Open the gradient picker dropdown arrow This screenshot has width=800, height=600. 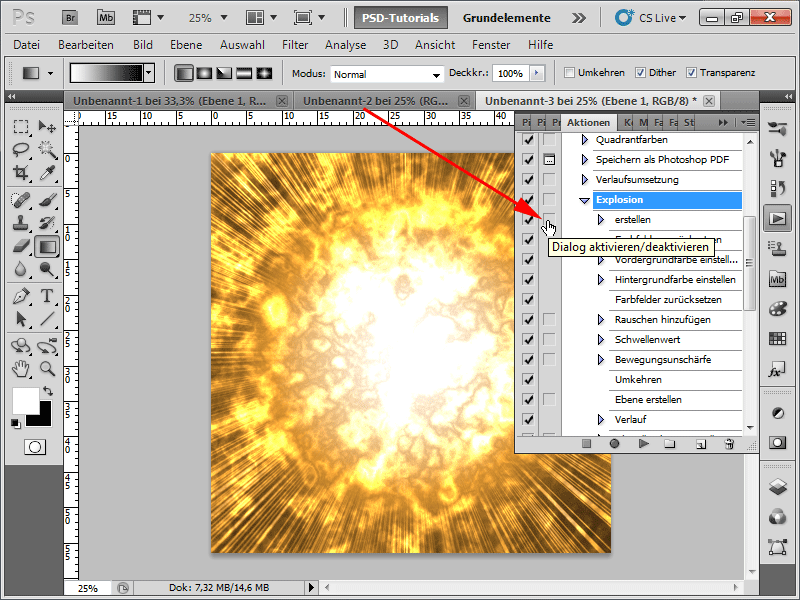149,73
